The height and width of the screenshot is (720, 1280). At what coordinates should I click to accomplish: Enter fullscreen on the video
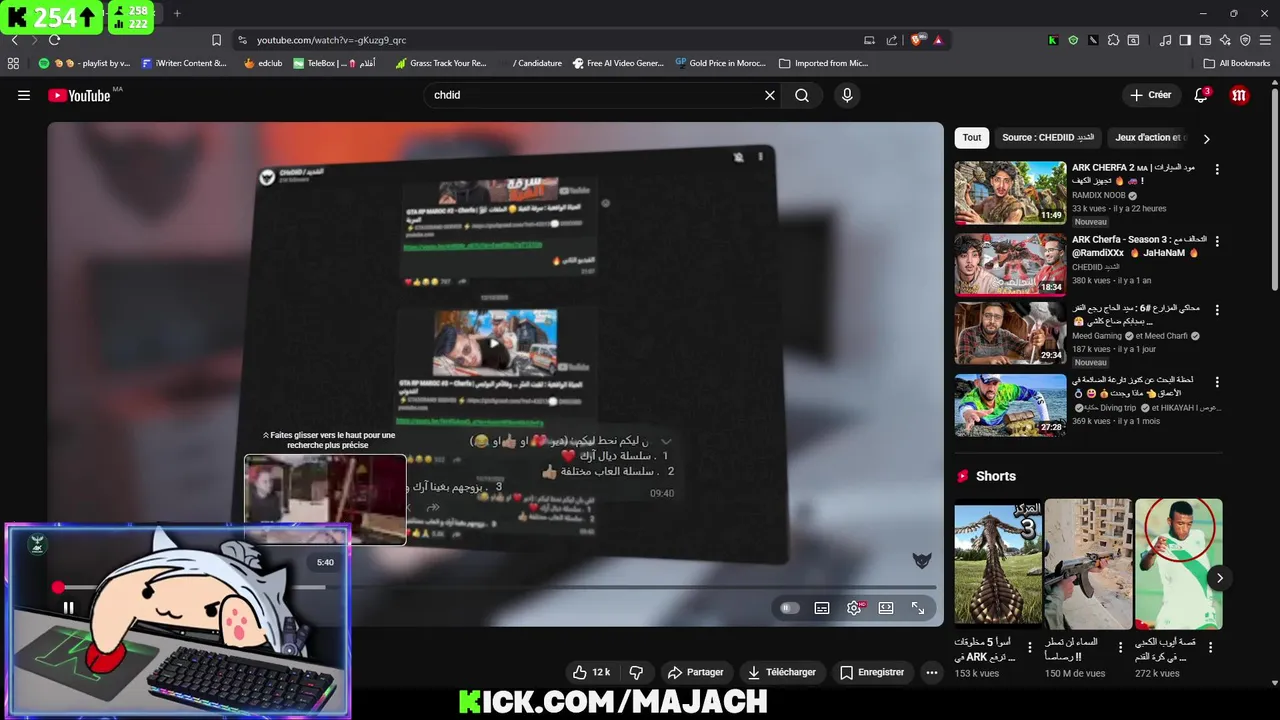pos(918,608)
